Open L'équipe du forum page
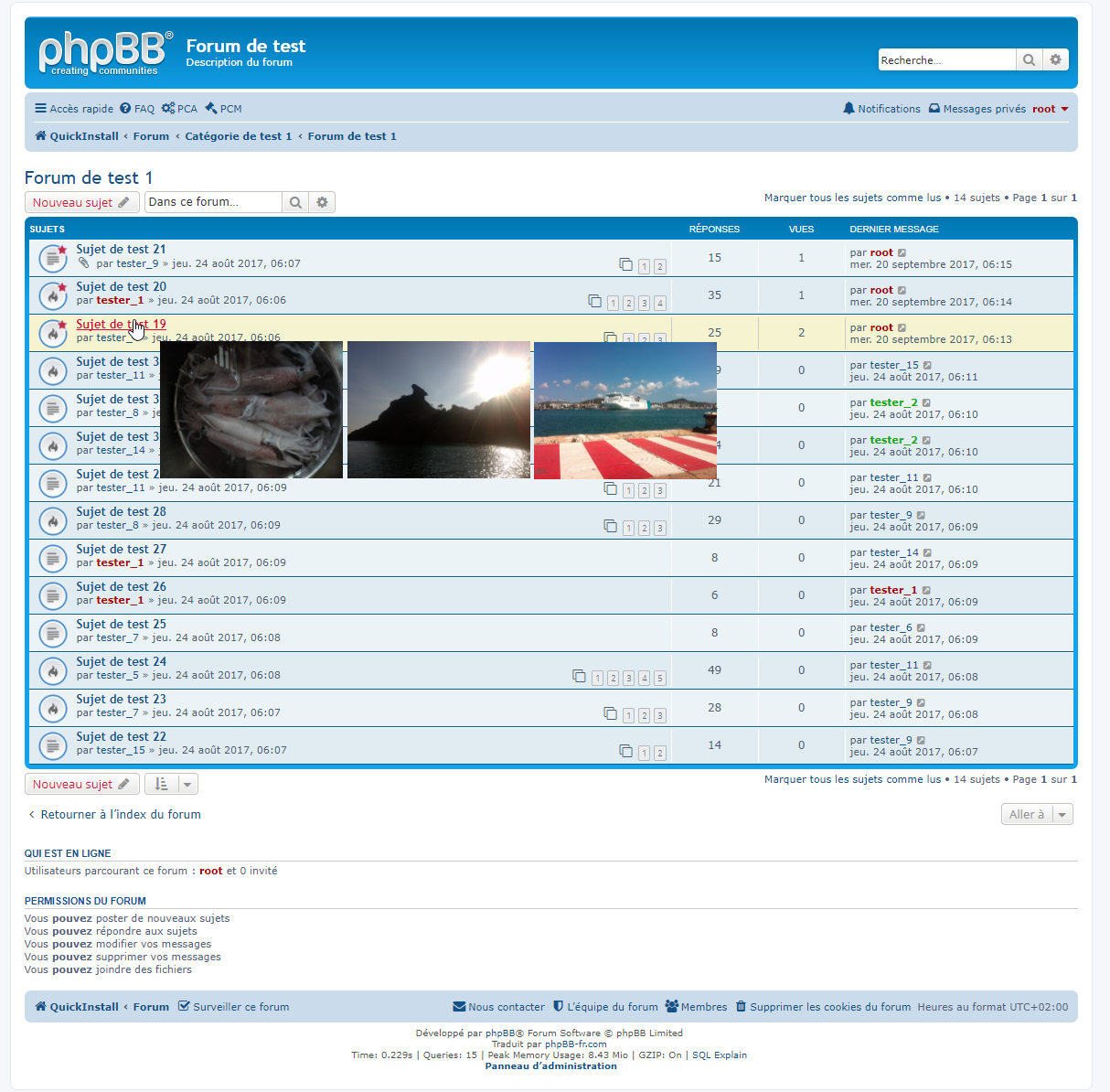Viewport: 1110px width, 1092px height. pos(605,1007)
